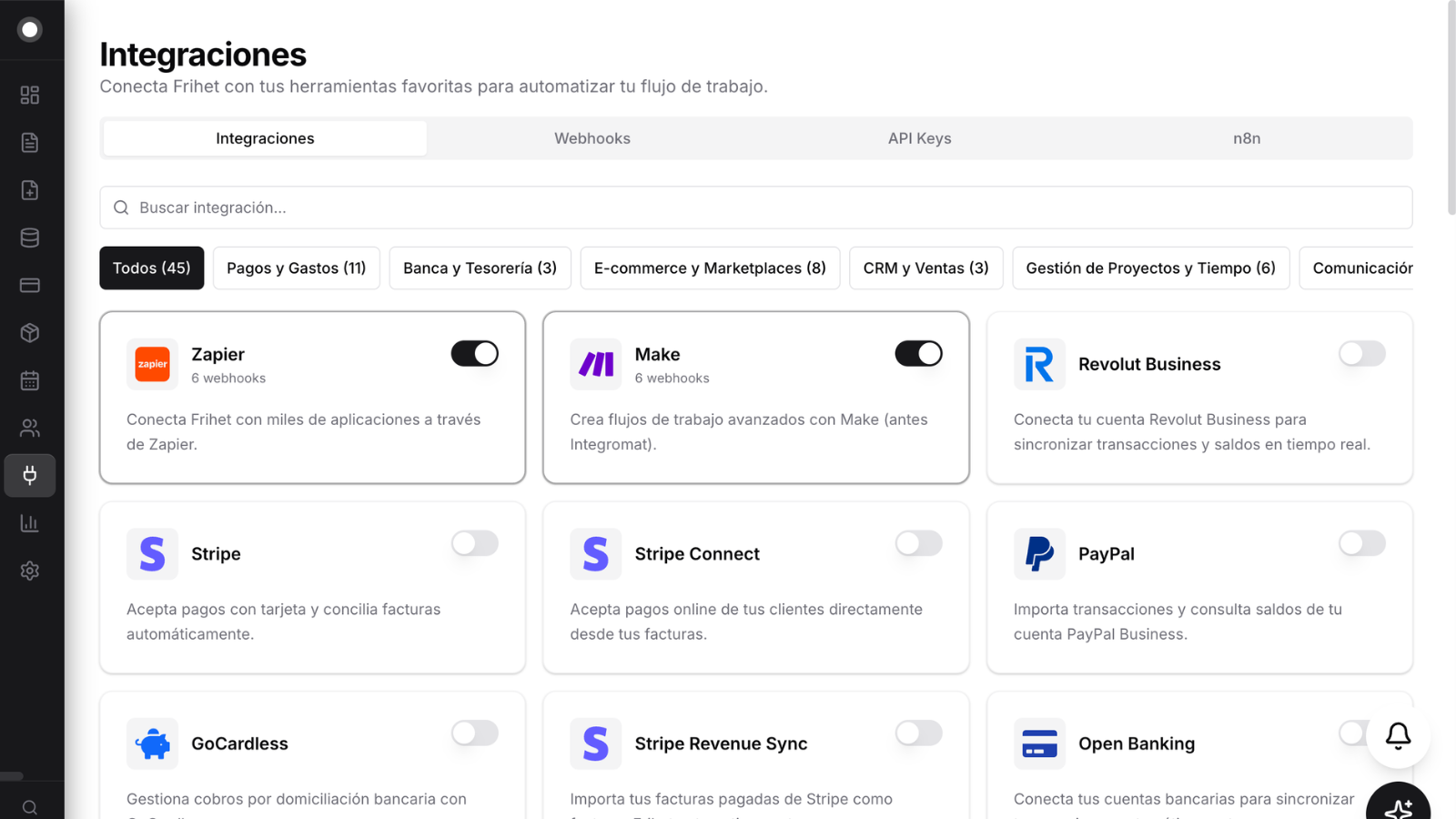Open the document icon in the sidebar
Viewport: 1456px width, 819px height.
(x=30, y=142)
